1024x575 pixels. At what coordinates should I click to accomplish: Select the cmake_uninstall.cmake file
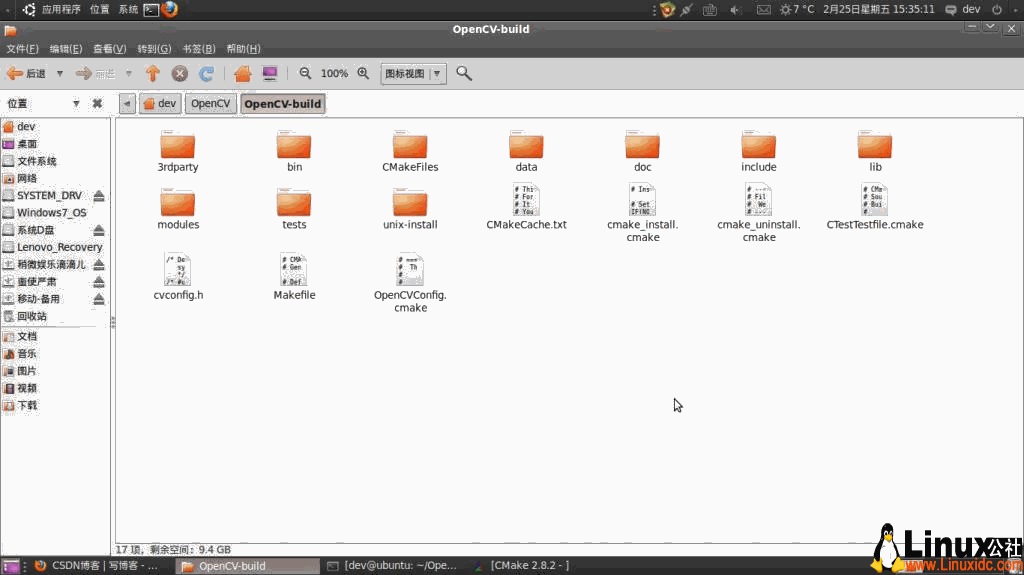tap(759, 213)
